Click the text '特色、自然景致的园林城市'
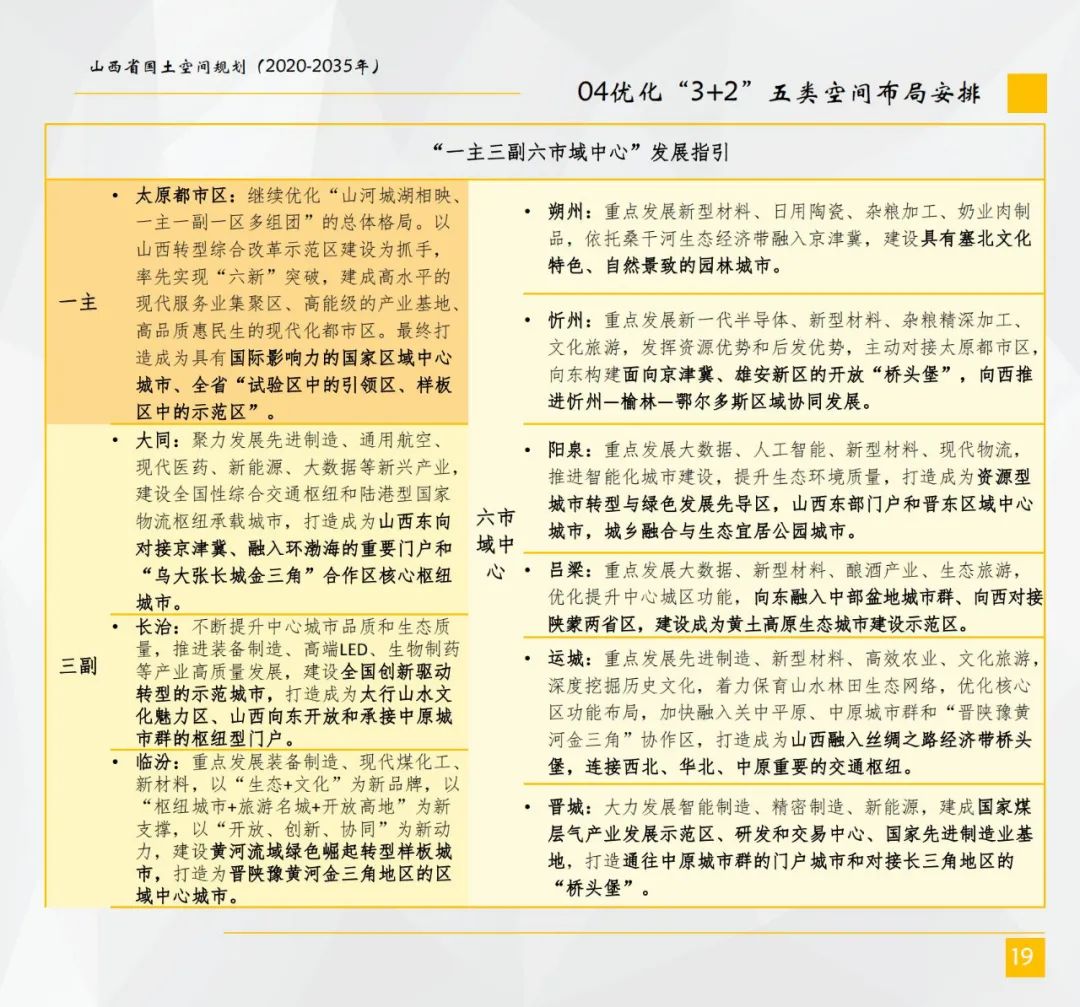1080x1007 pixels. point(659,266)
